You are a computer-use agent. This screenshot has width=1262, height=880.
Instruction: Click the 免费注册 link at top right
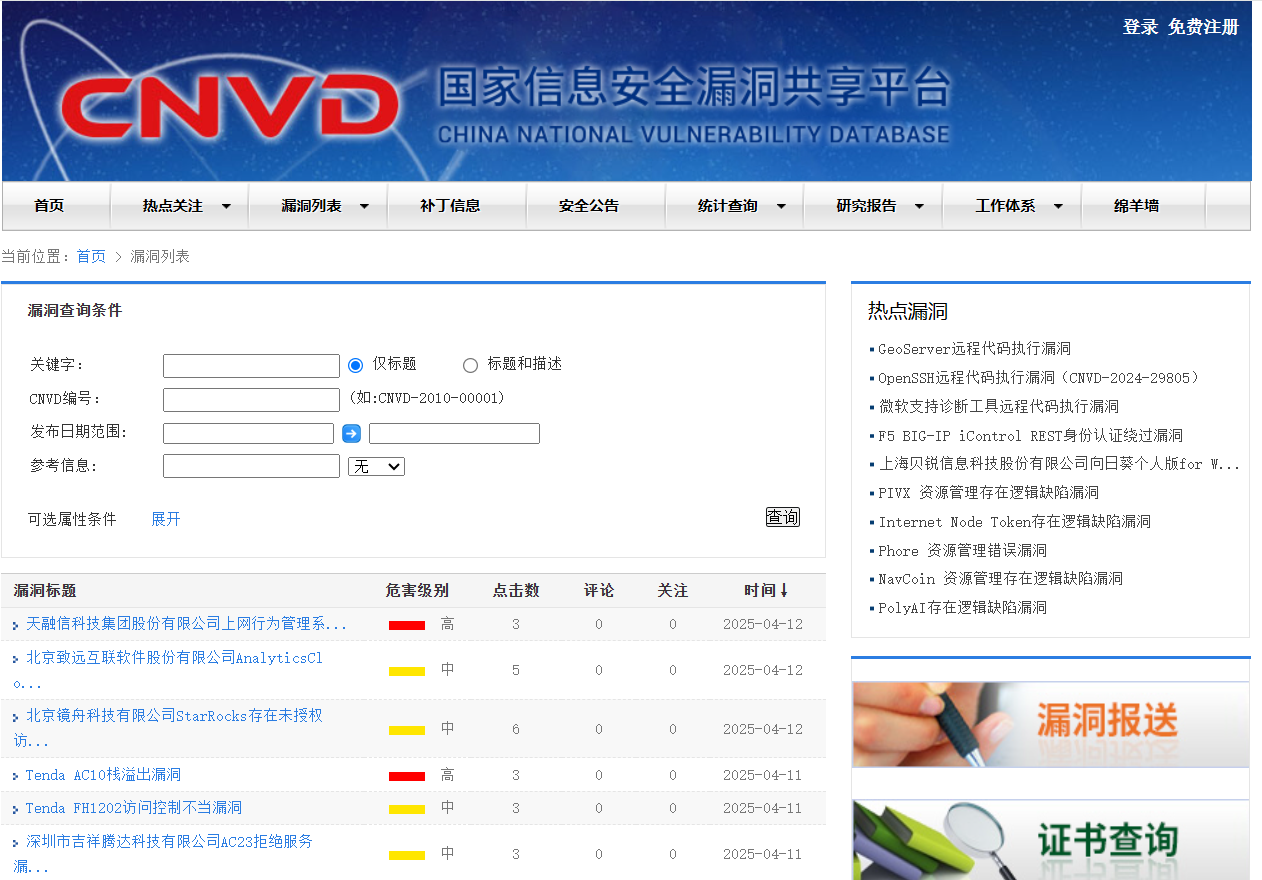(x=1204, y=27)
